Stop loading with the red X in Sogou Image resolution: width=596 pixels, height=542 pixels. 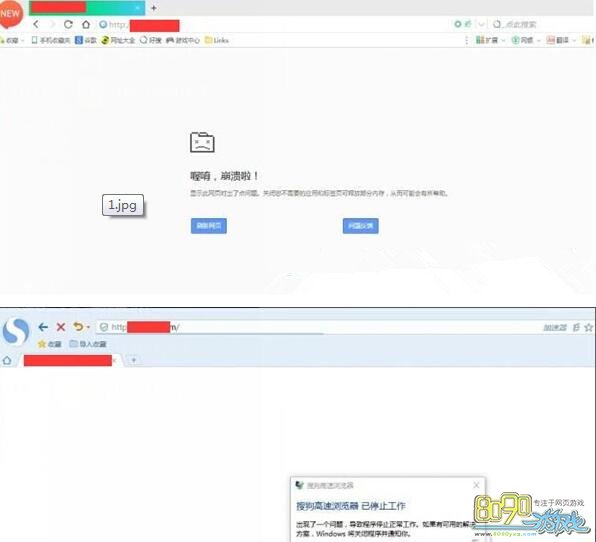coord(61,327)
